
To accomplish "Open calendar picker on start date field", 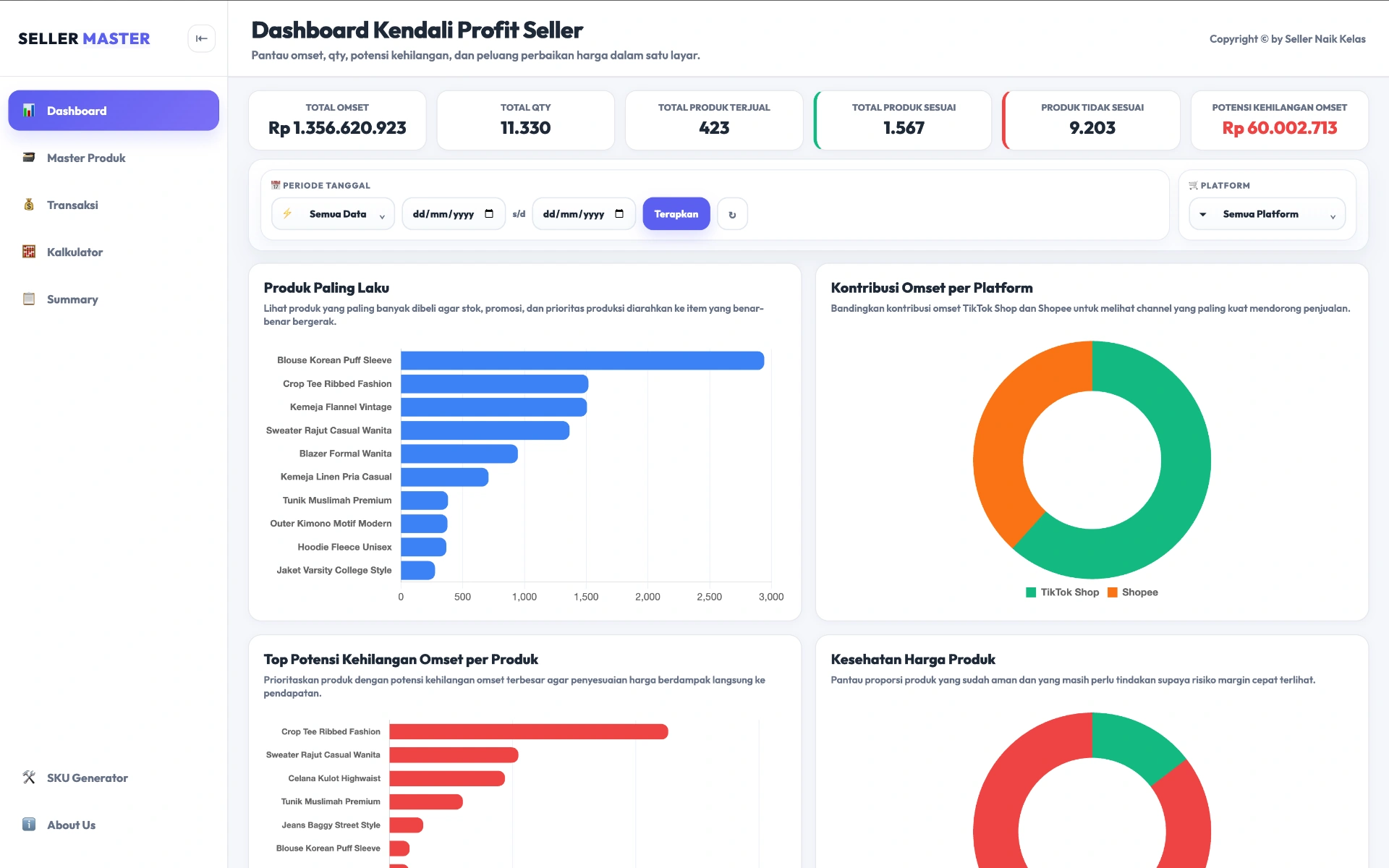I will (x=489, y=214).
